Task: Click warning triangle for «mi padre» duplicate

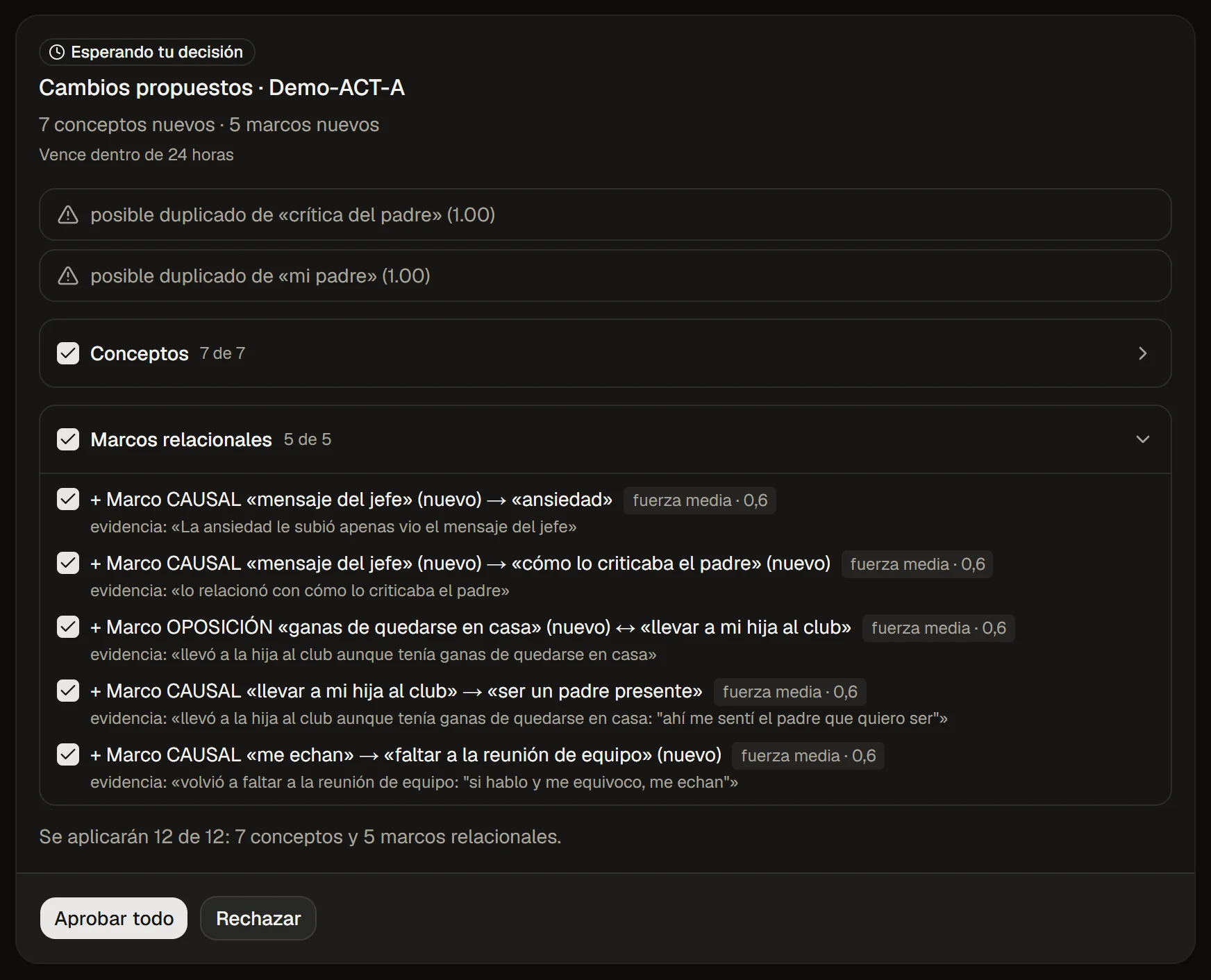Action: click(x=68, y=276)
